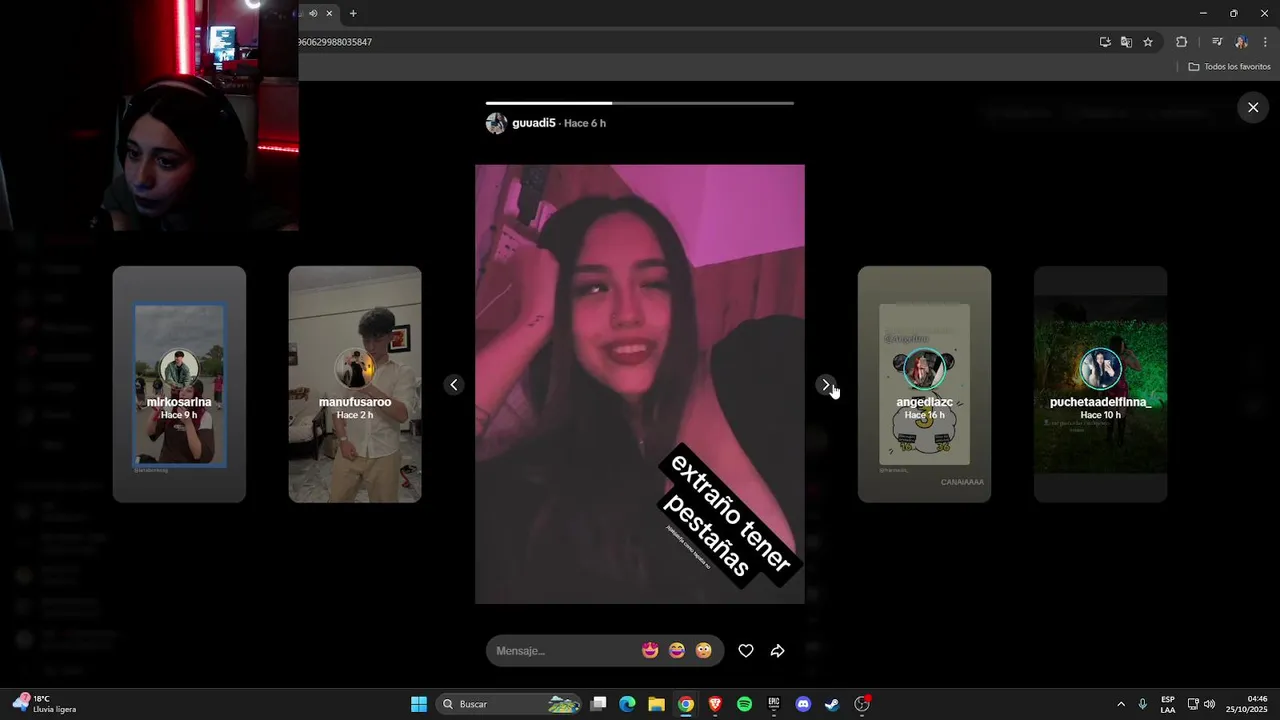React with laughing emoji

tap(677, 651)
